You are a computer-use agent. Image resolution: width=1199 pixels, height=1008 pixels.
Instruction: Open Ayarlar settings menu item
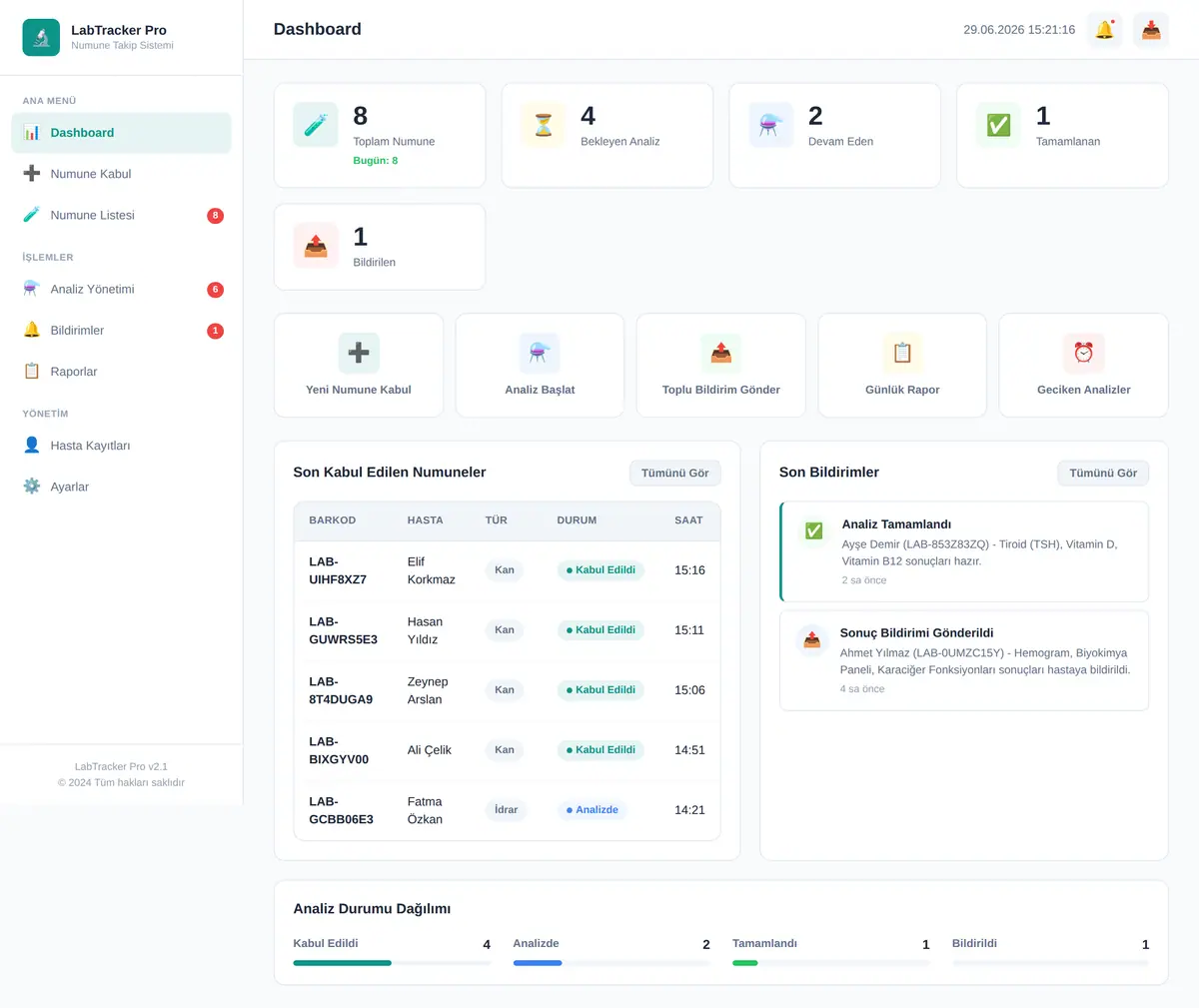[x=121, y=487]
